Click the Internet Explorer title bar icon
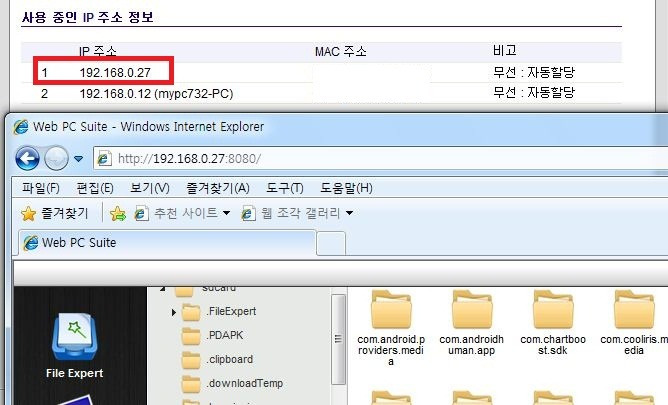The image size is (668, 405). point(20,127)
